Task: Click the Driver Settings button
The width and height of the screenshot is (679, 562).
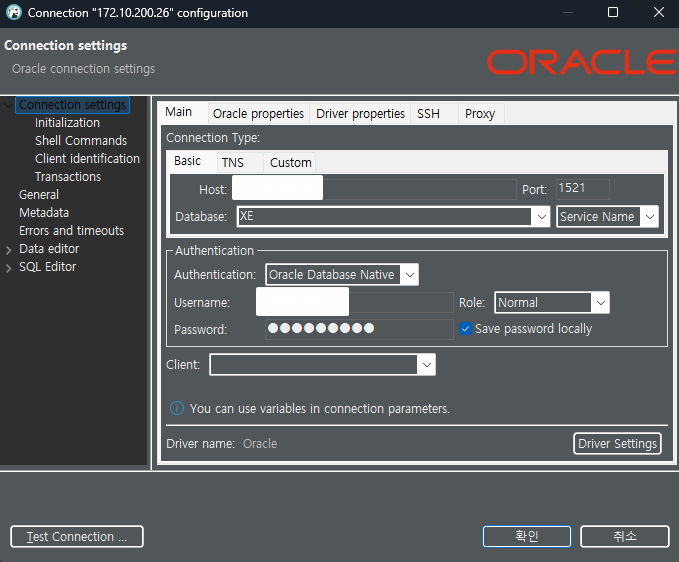Action: (617, 443)
